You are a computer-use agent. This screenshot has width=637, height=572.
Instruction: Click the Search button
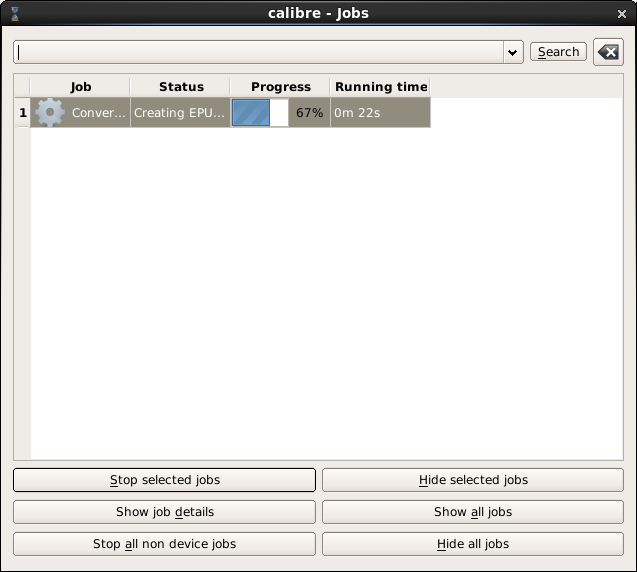point(558,52)
